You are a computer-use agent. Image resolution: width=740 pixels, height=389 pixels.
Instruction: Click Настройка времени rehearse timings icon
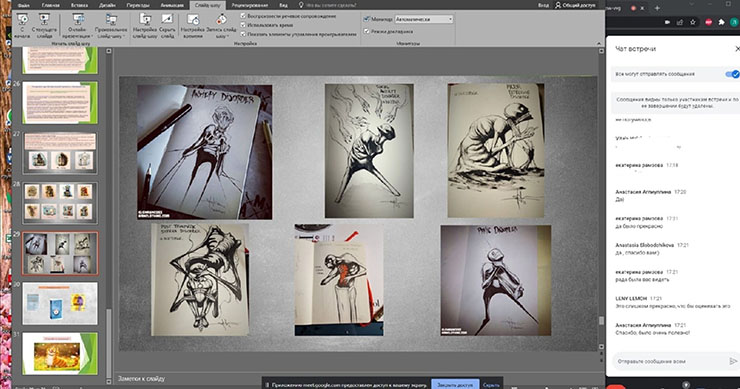pyautogui.click(x=193, y=19)
